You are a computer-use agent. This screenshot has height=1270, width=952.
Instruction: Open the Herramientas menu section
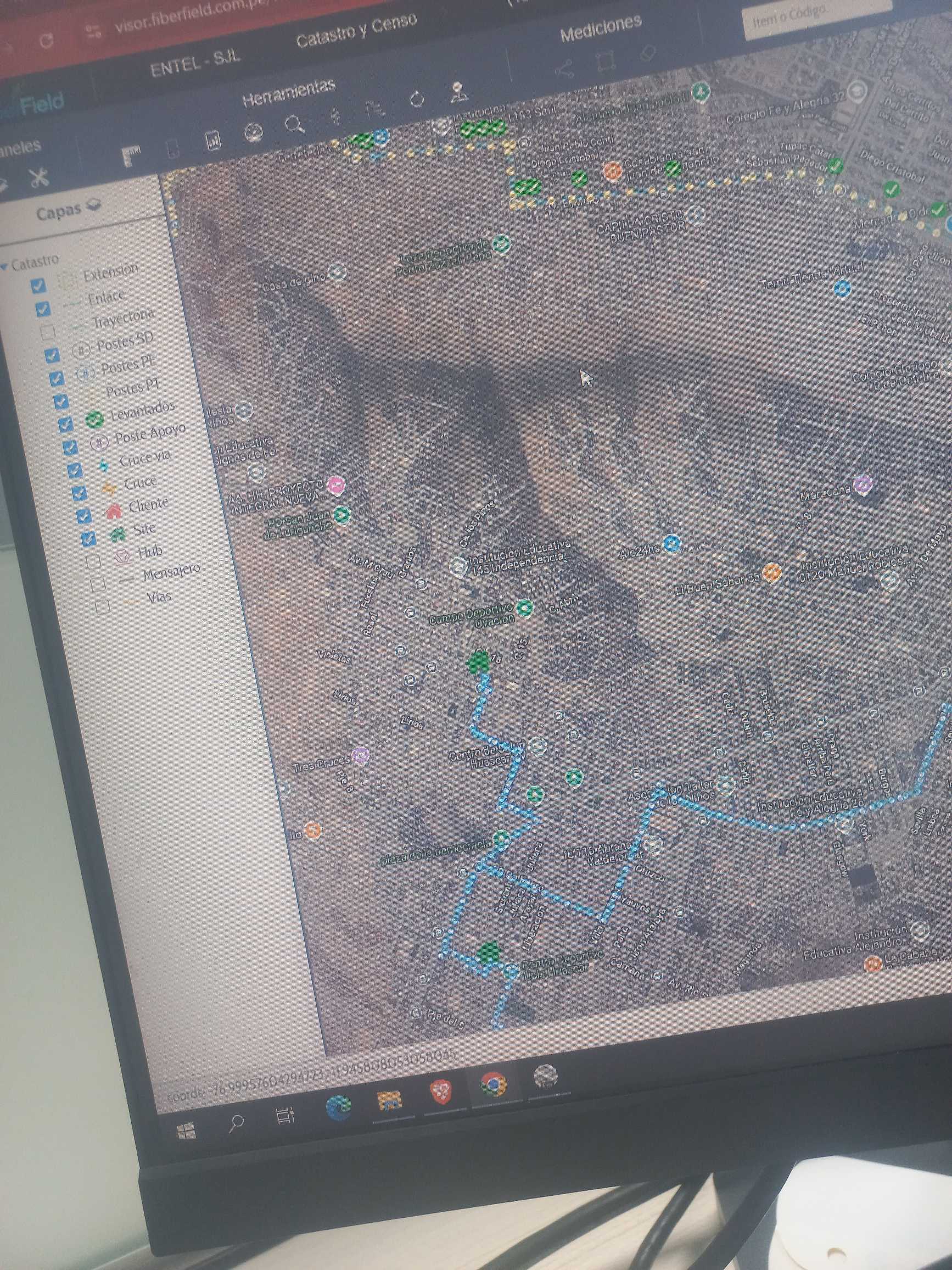coord(289,93)
